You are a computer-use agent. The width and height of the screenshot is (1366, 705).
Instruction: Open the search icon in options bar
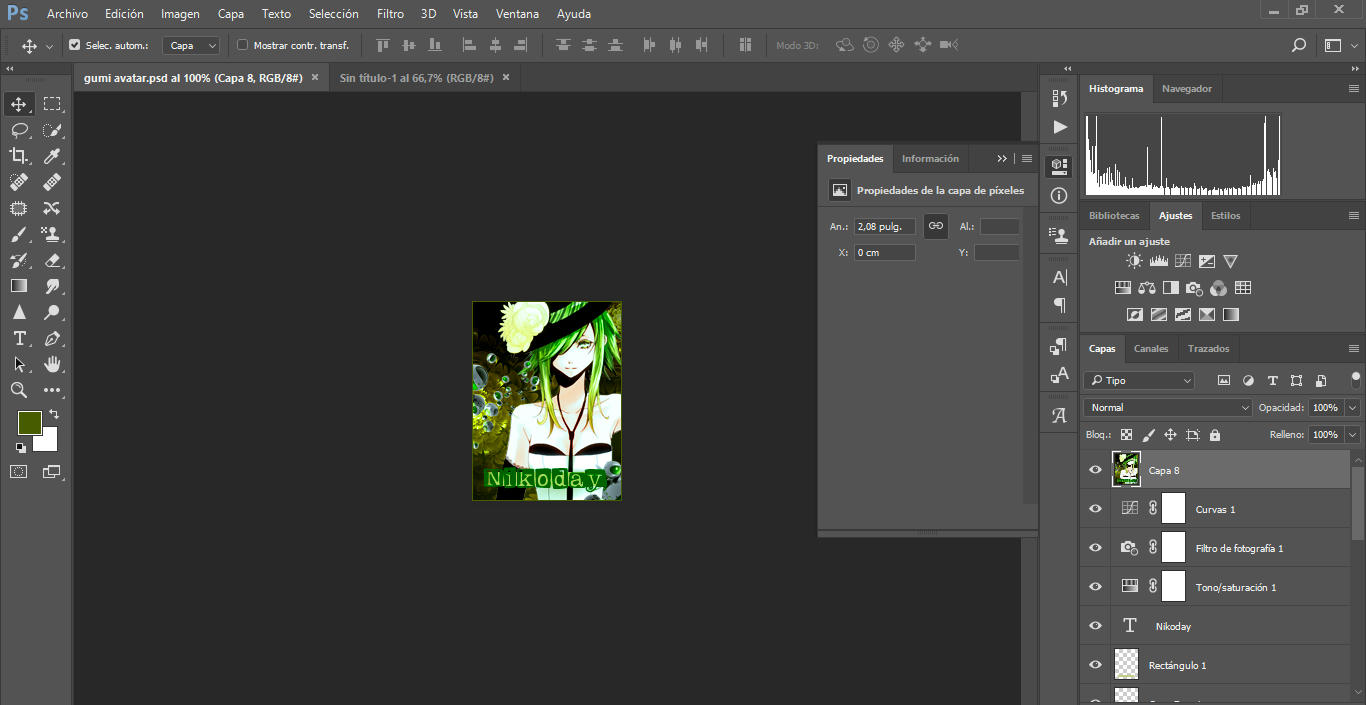[1298, 45]
